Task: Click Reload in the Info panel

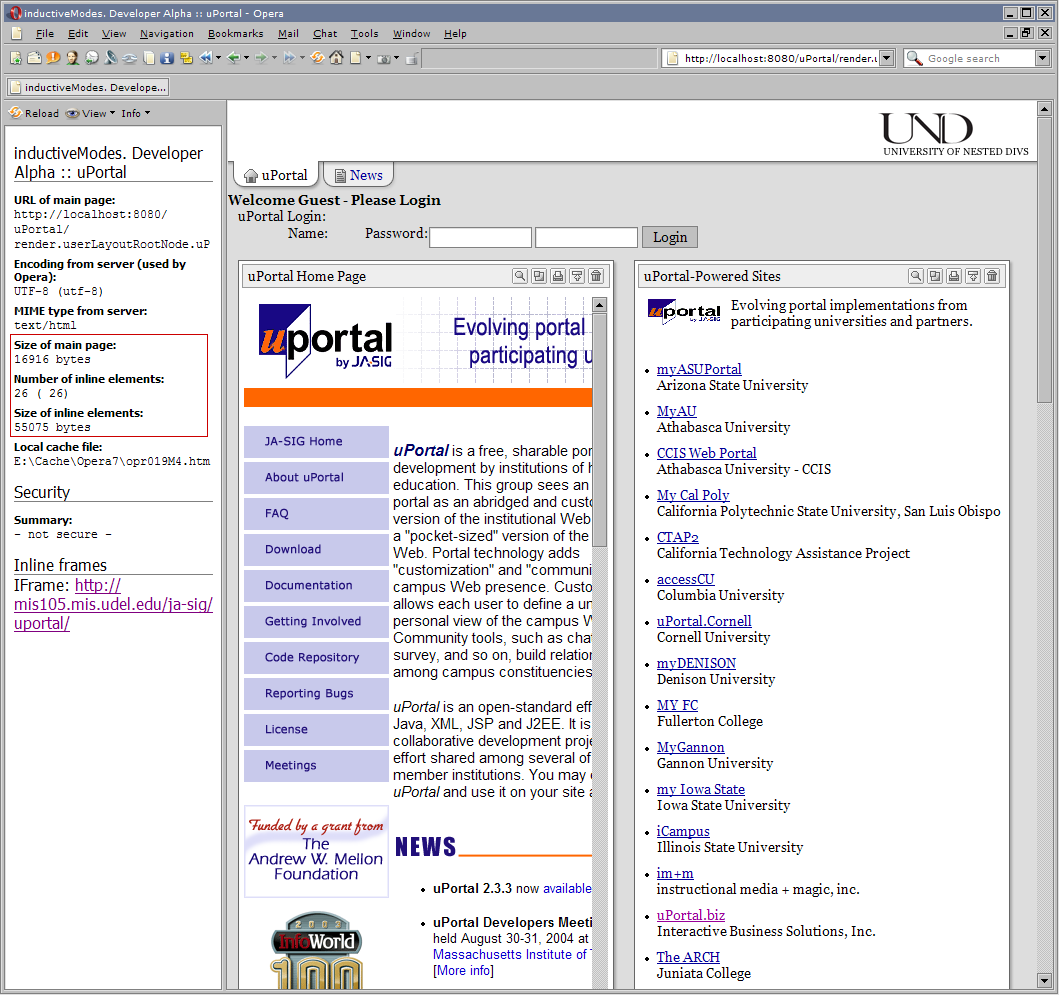Action: pyautogui.click(x=34, y=113)
